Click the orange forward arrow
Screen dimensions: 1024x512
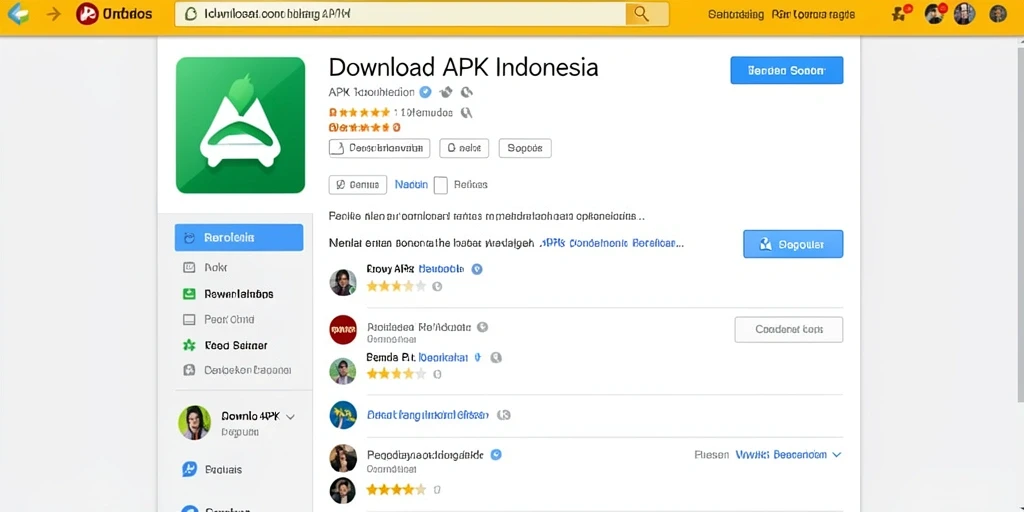click(54, 14)
